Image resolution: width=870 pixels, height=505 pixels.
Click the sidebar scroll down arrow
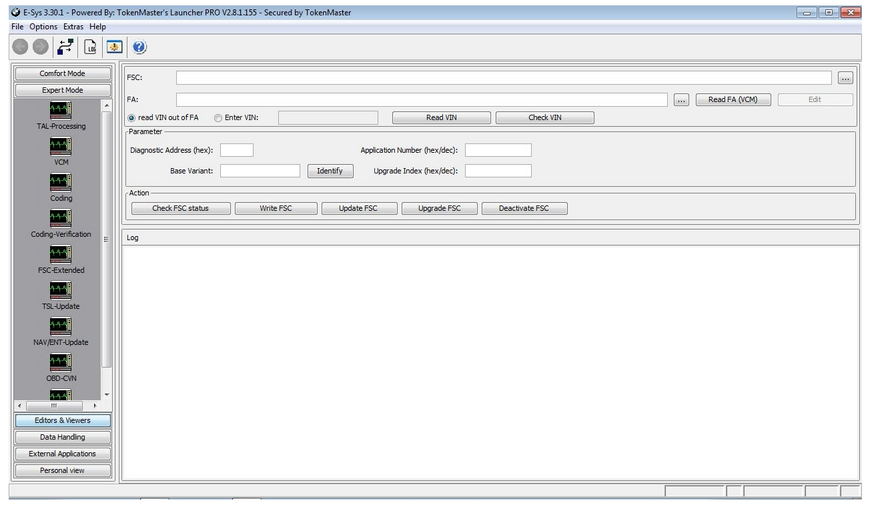coord(107,395)
